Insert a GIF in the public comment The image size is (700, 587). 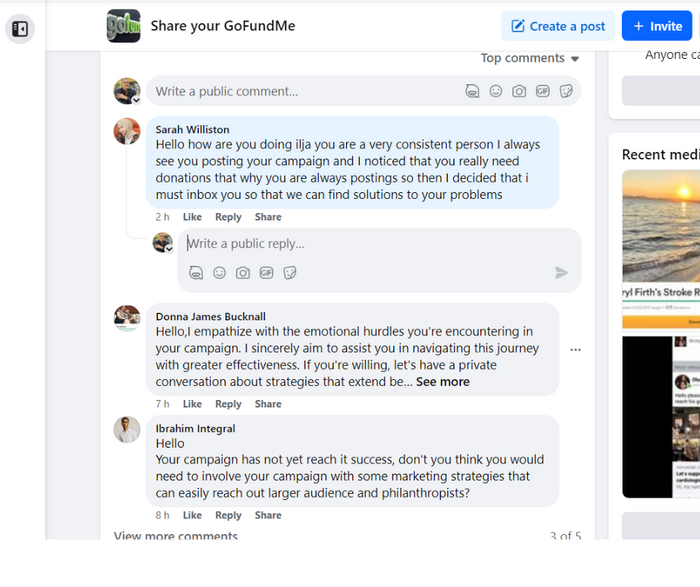point(543,91)
